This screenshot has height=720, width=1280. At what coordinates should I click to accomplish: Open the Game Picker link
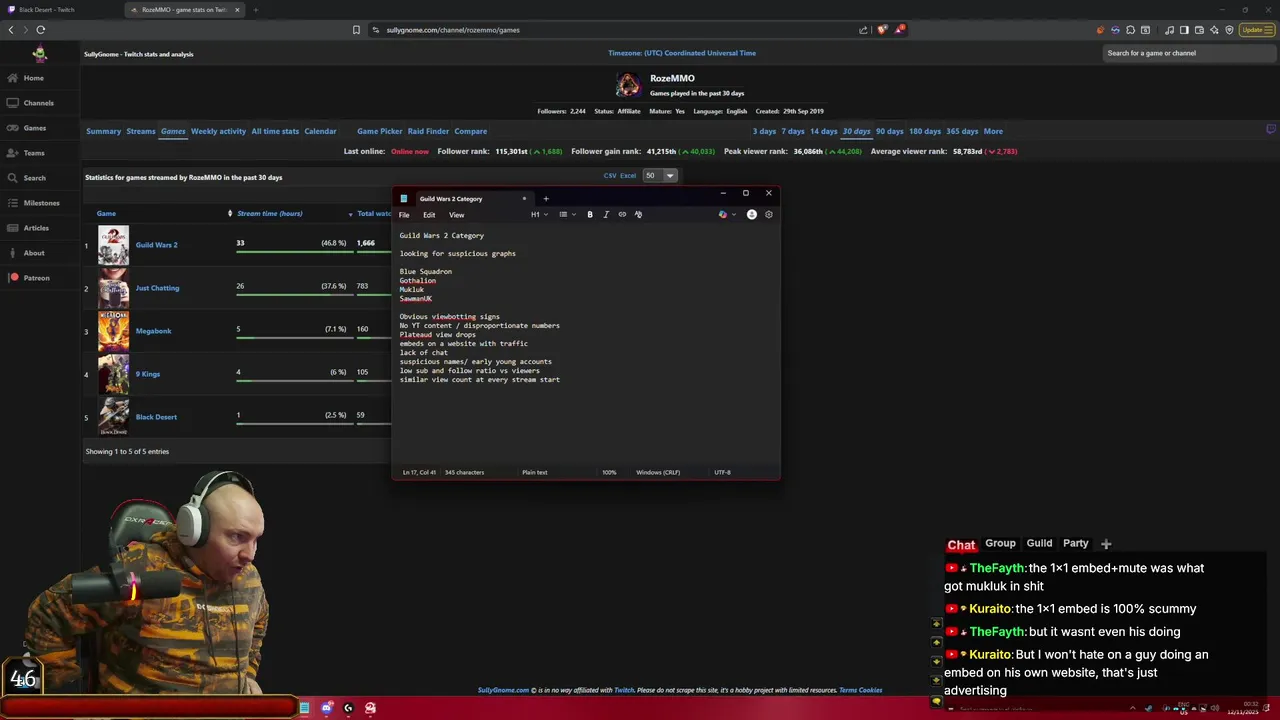click(x=380, y=131)
